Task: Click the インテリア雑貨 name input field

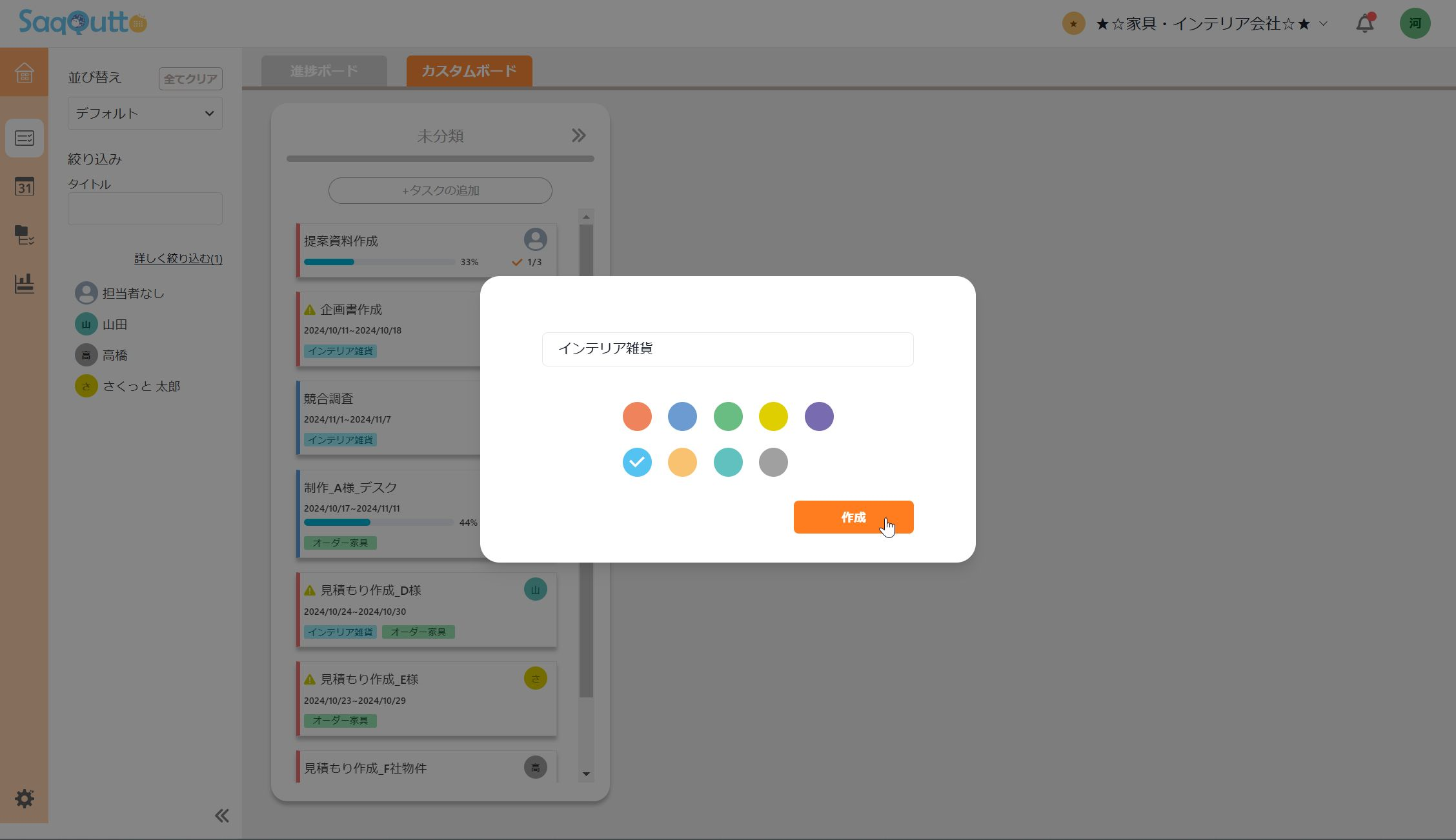Action: click(727, 349)
